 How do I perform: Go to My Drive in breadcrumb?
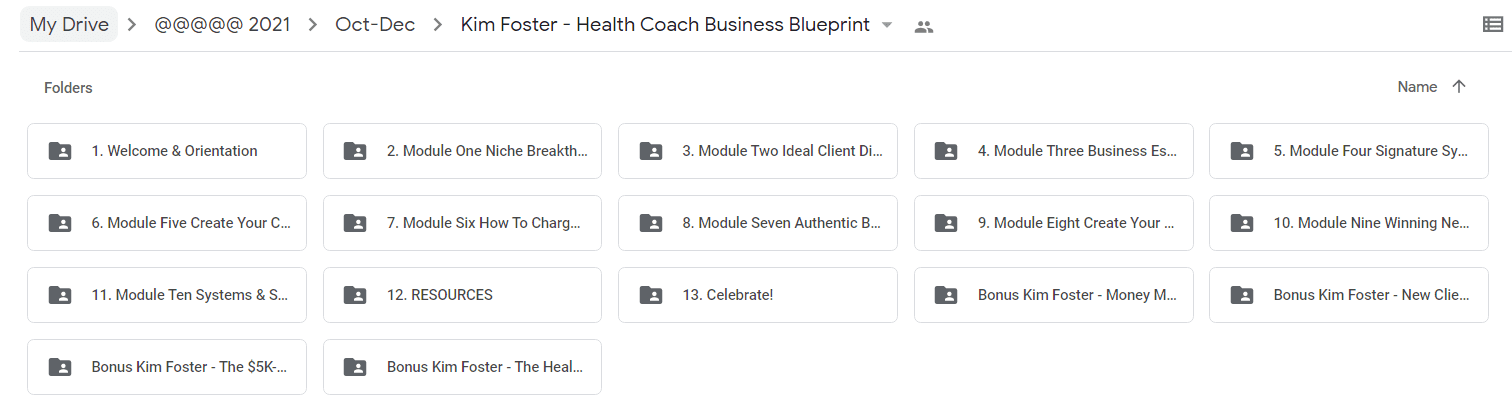69,25
